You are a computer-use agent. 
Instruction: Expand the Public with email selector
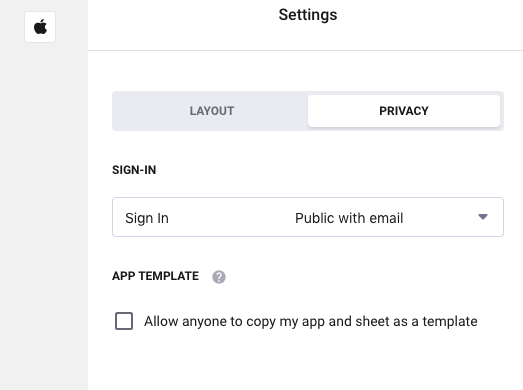[x=308, y=217]
